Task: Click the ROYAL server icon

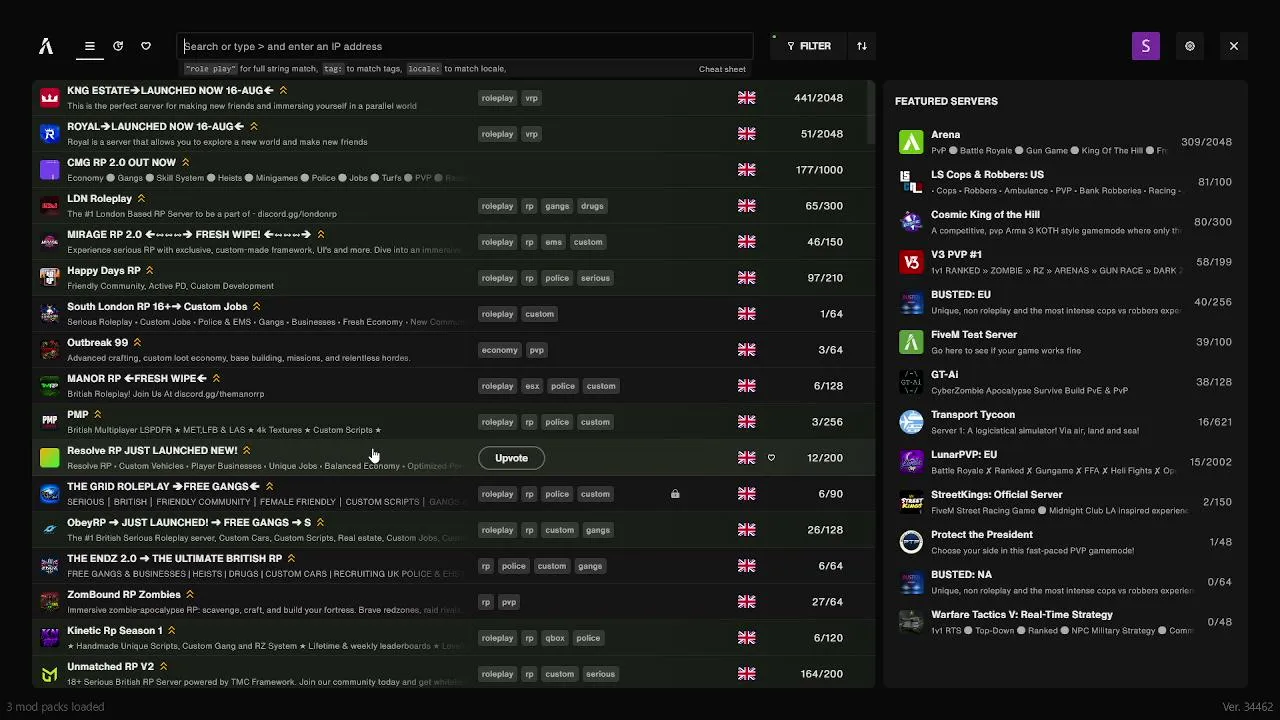Action: pyautogui.click(x=50, y=134)
